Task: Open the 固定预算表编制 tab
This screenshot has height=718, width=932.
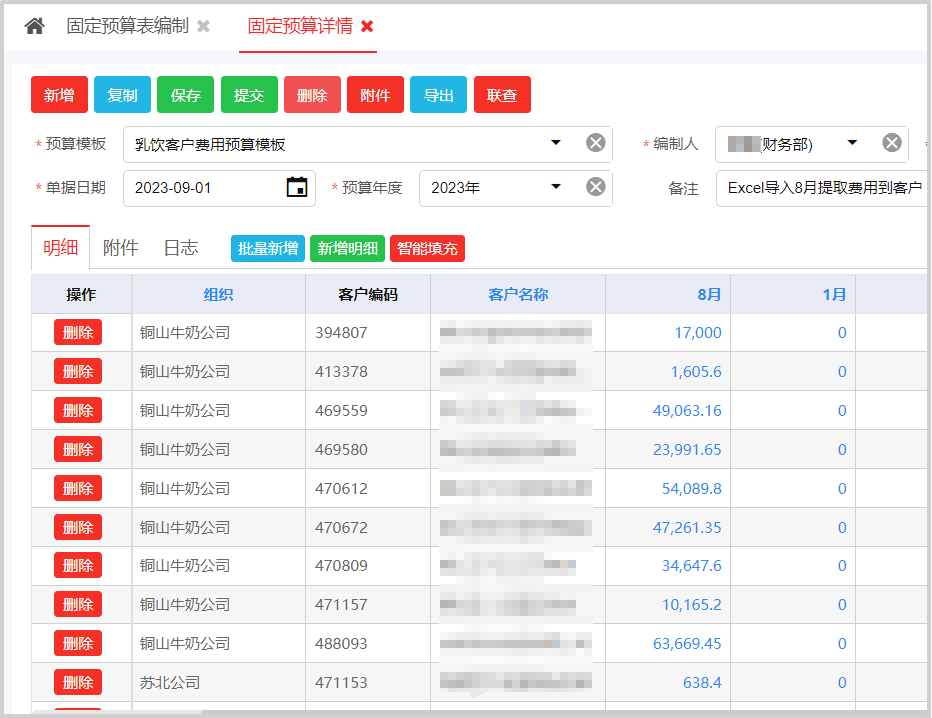Action: click(x=127, y=27)
